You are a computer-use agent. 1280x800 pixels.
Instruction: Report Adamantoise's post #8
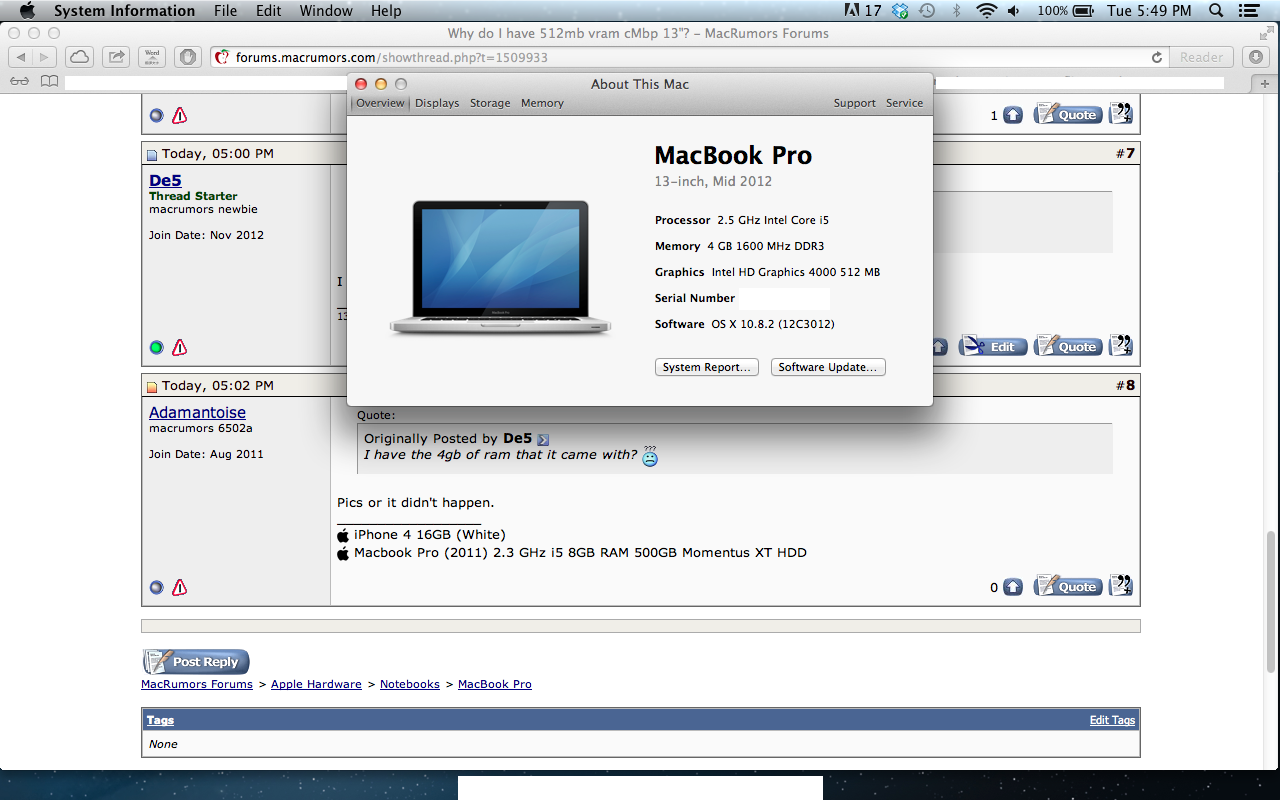pyautogui.click(x=180, y=587)
